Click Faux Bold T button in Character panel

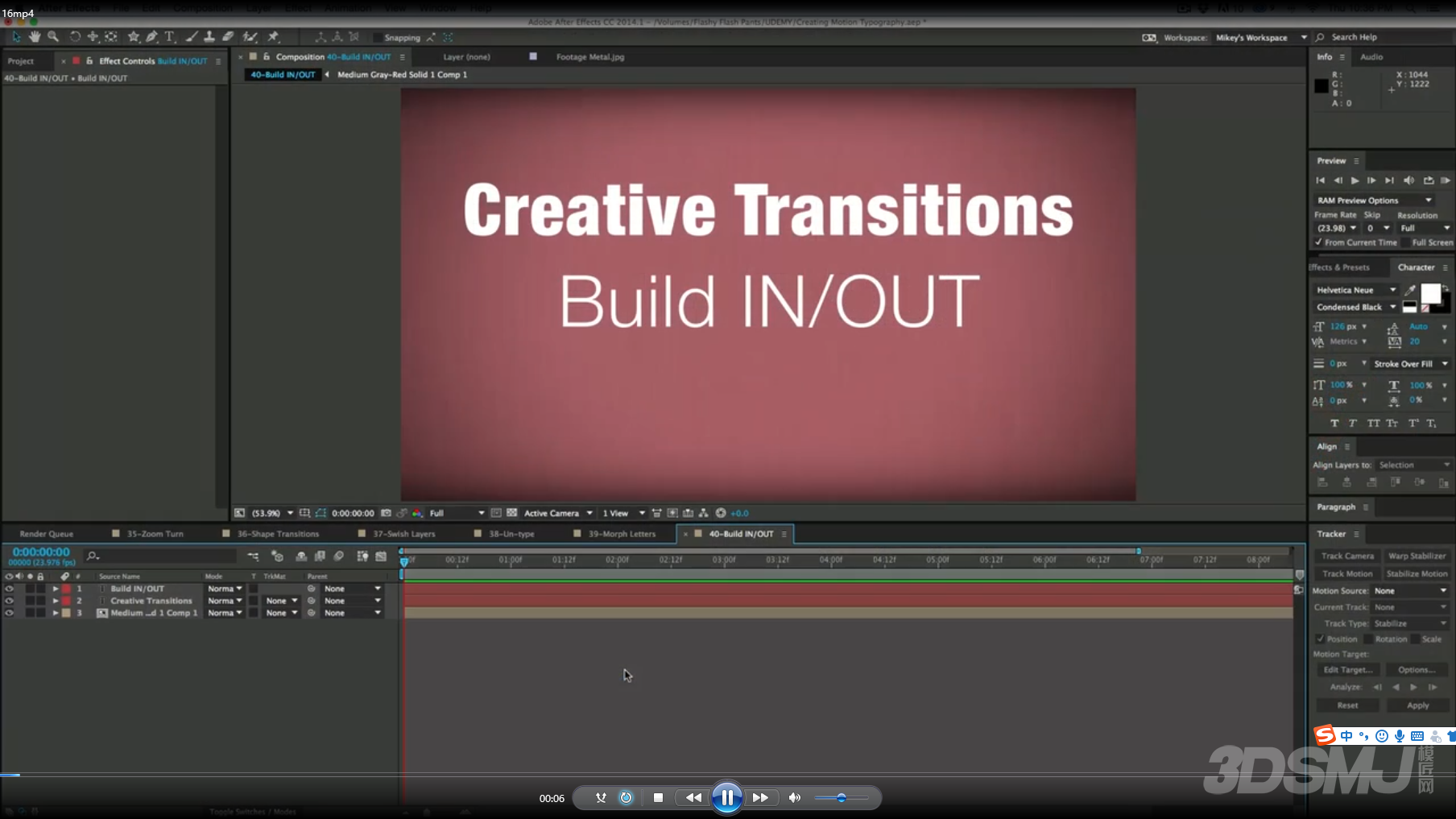click(1334, 424)
